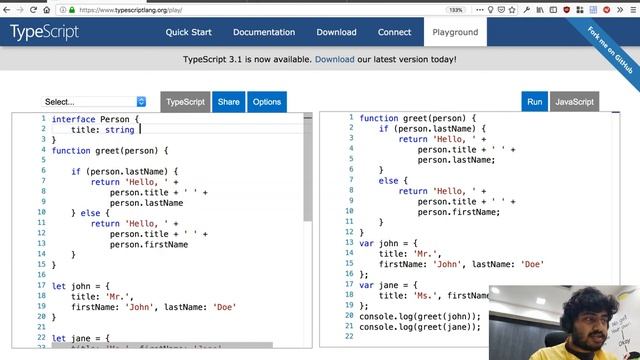Click the webcam video overlay

(x=564, y=322)
